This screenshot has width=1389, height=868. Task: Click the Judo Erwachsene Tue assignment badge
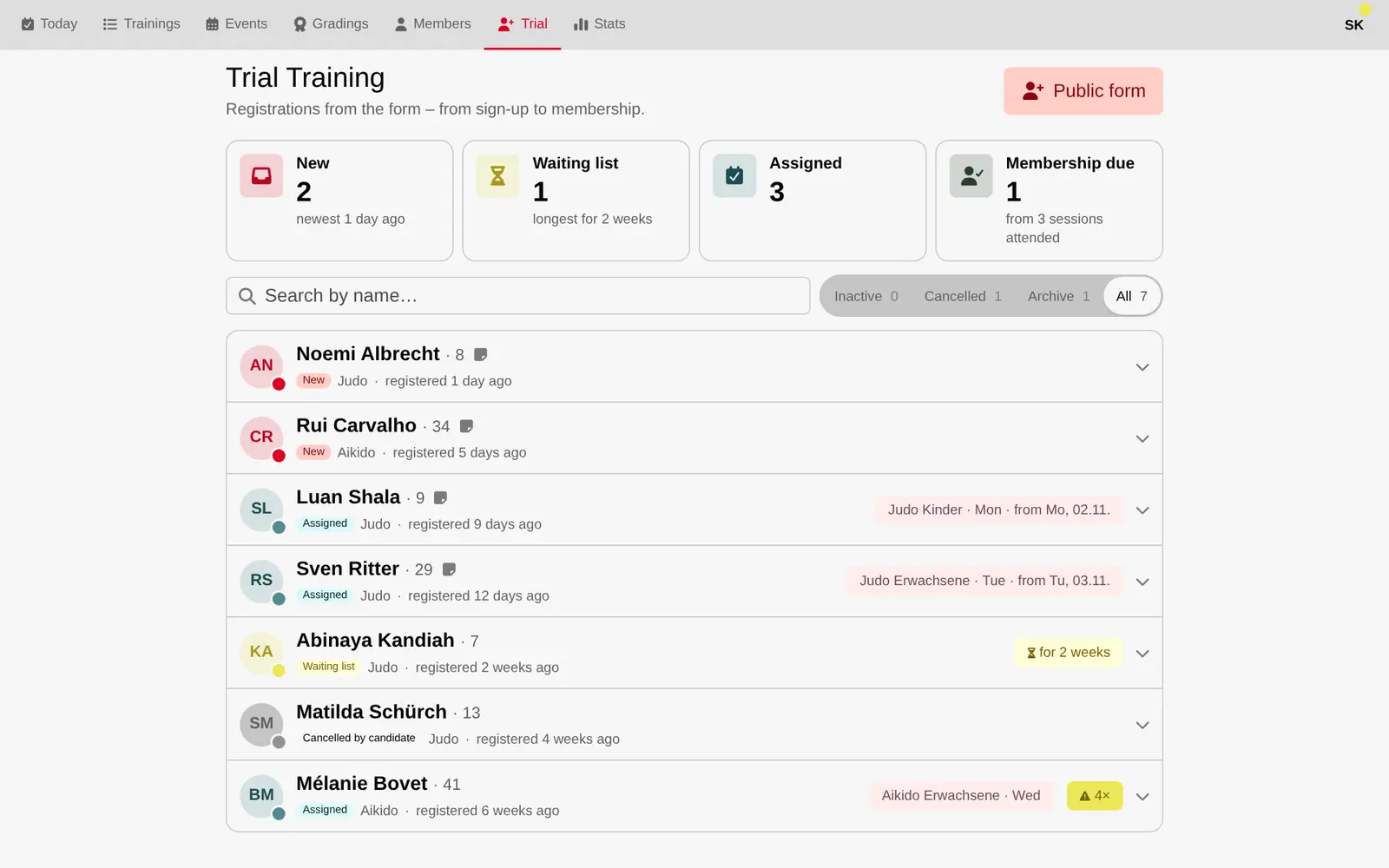tap(984, 581)
